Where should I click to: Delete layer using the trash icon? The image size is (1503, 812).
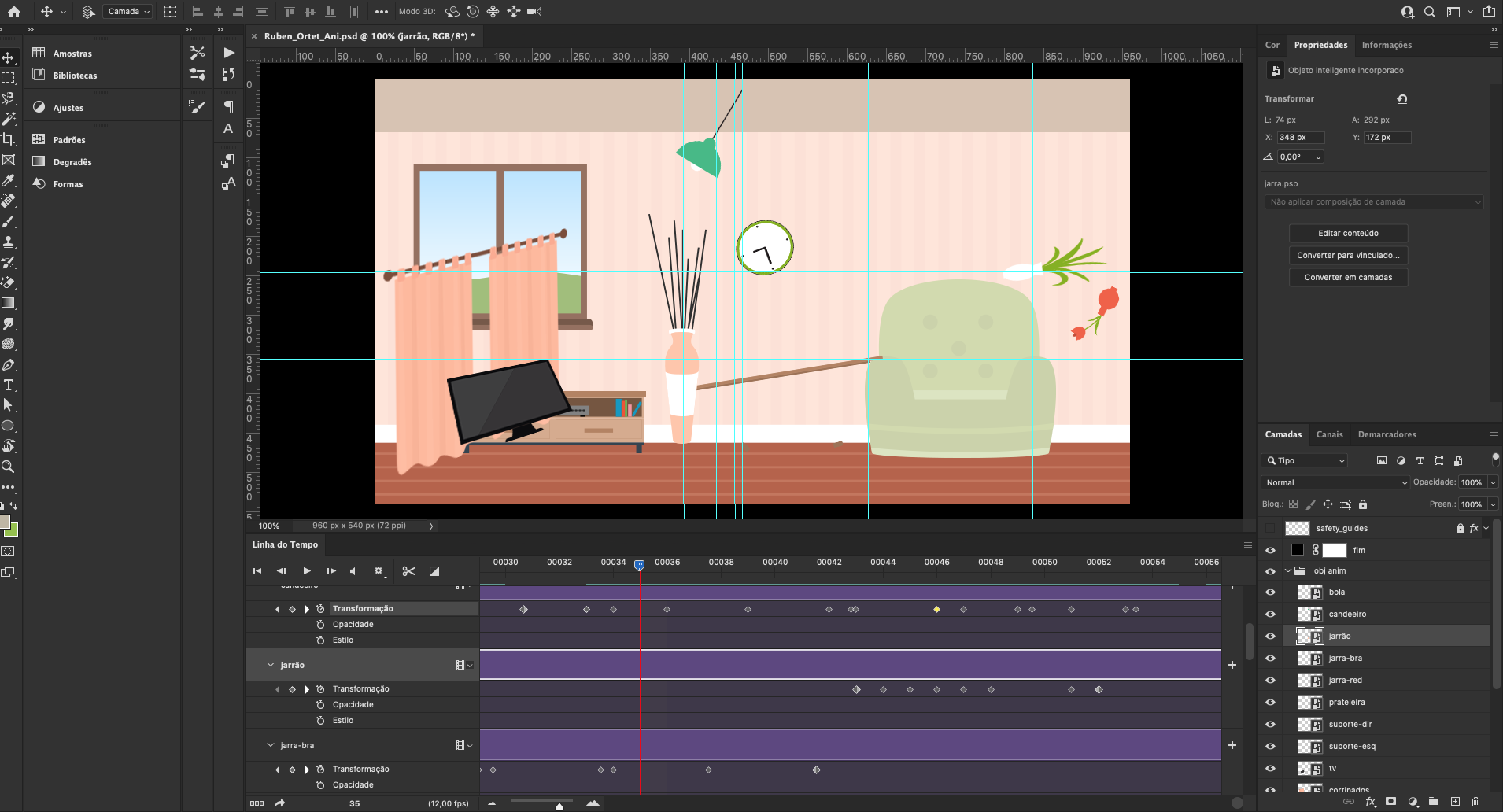pyautogui.click(x=1475, y=802)
